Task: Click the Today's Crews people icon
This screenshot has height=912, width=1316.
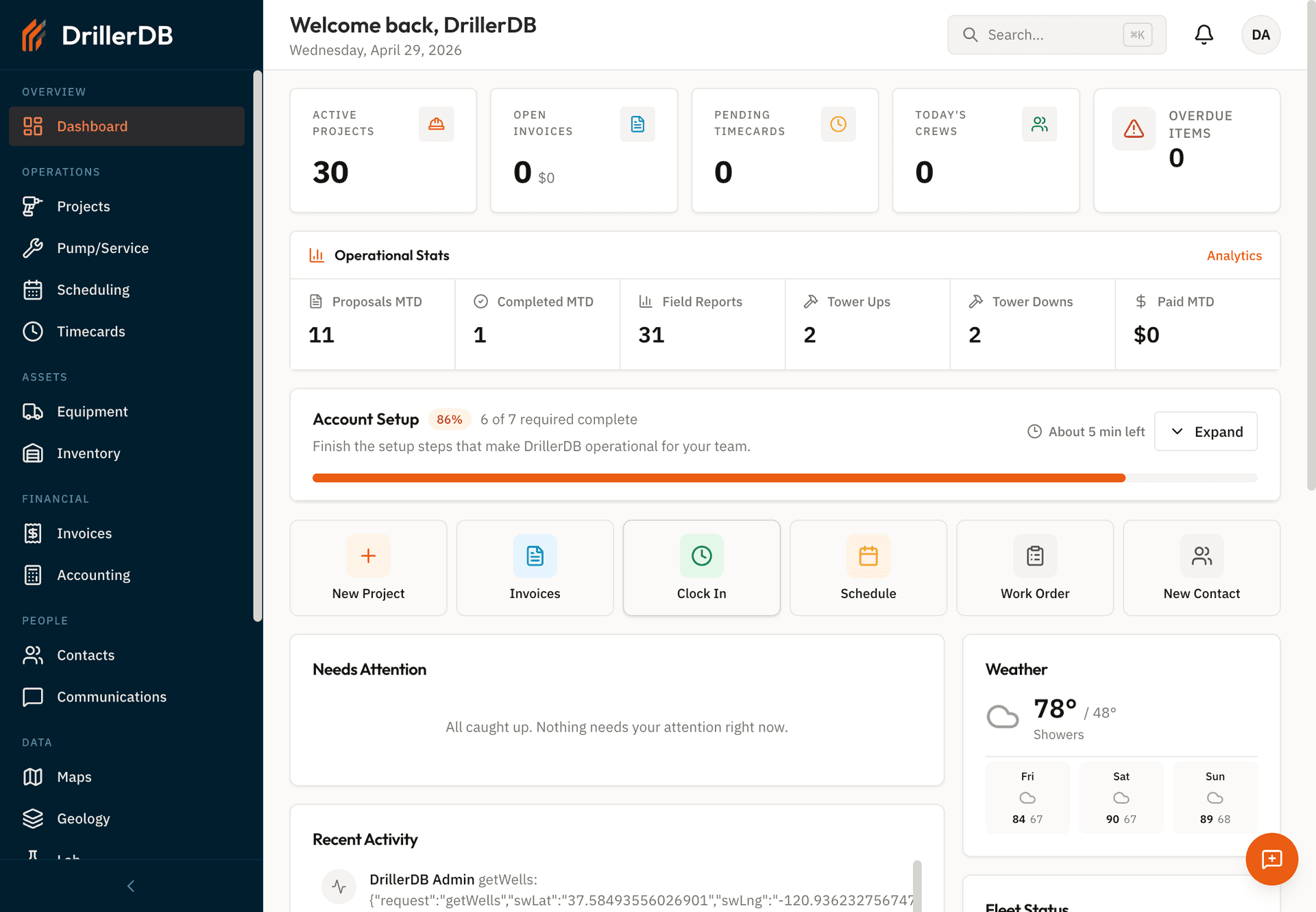Action: pyautogui.click(x=1039, y=124)
